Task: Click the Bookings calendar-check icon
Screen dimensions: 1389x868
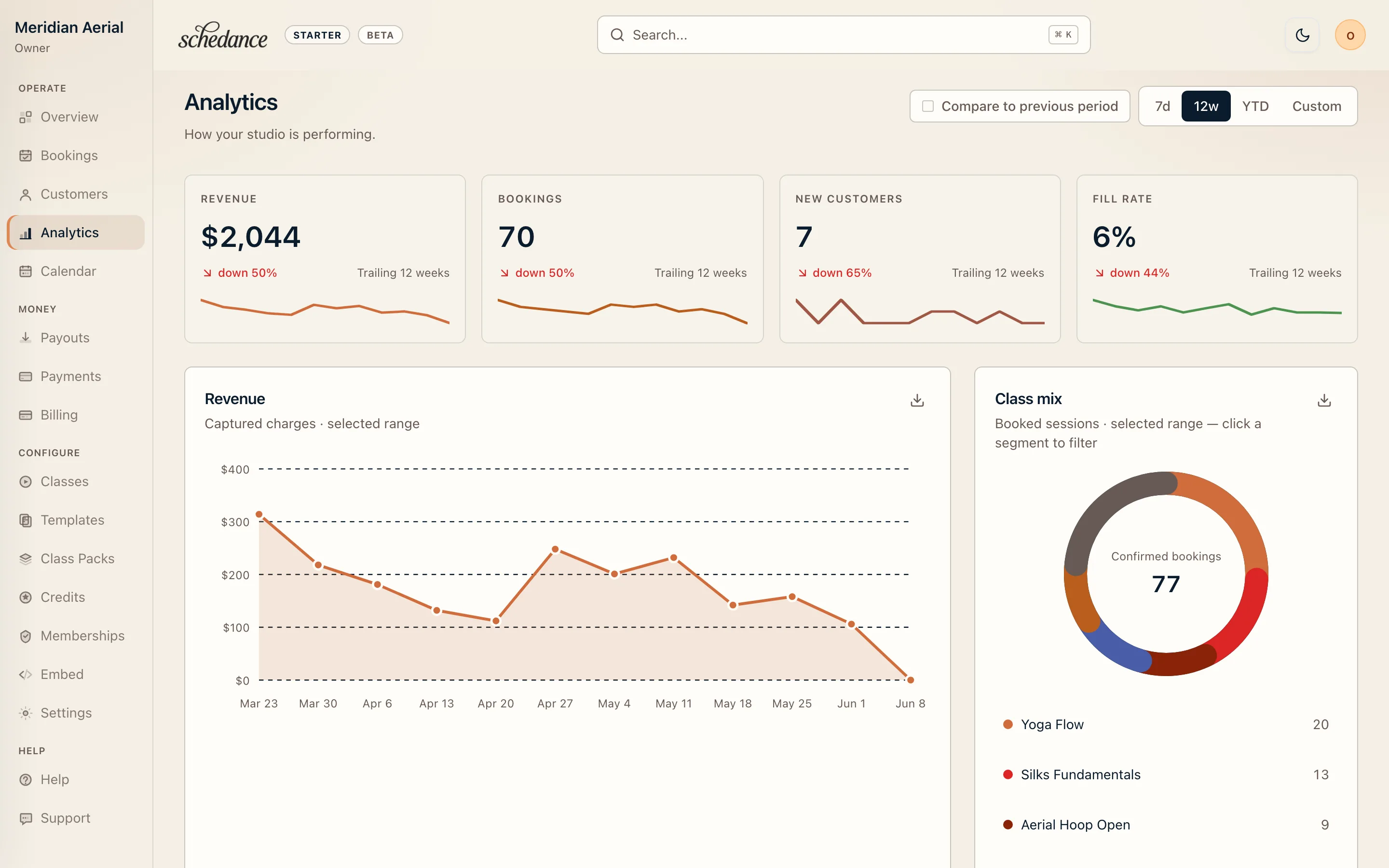Action: 25,156
